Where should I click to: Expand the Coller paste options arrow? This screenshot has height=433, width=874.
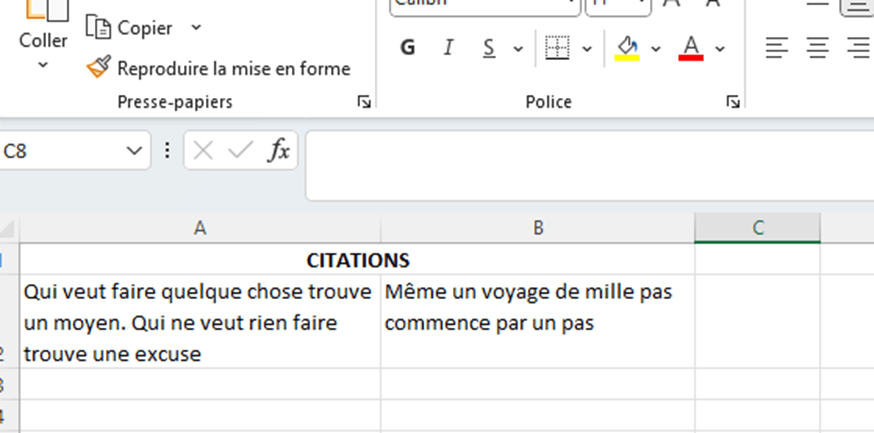click(x=43, y=66)
